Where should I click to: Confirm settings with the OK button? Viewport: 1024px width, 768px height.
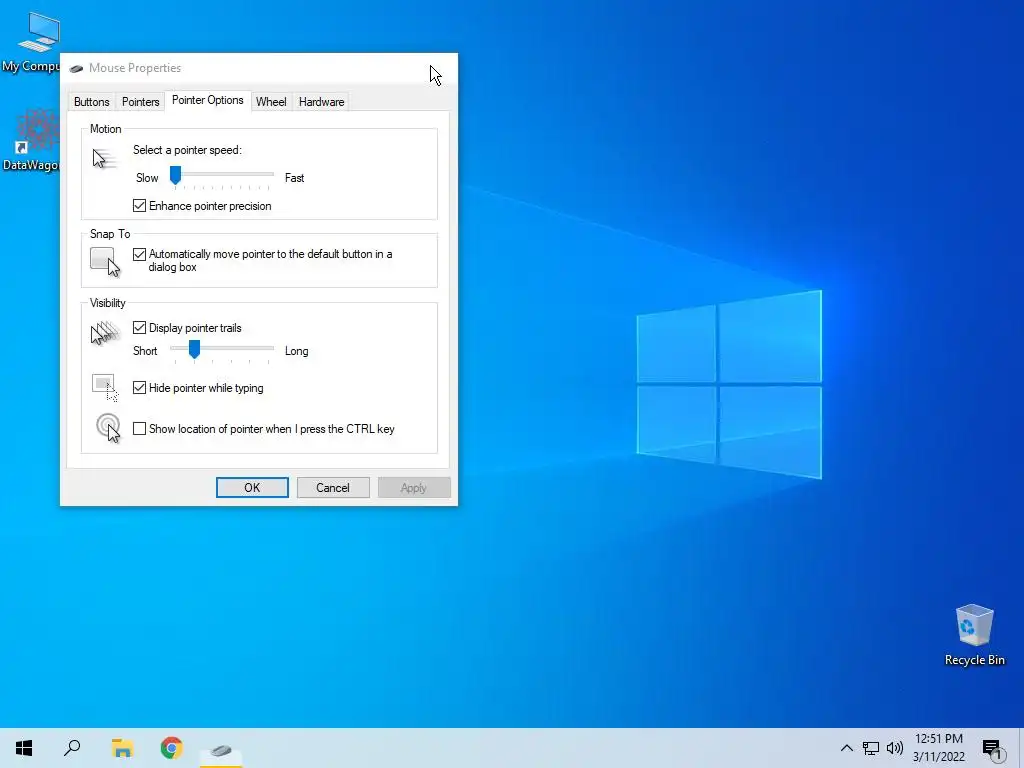point(252,487)
